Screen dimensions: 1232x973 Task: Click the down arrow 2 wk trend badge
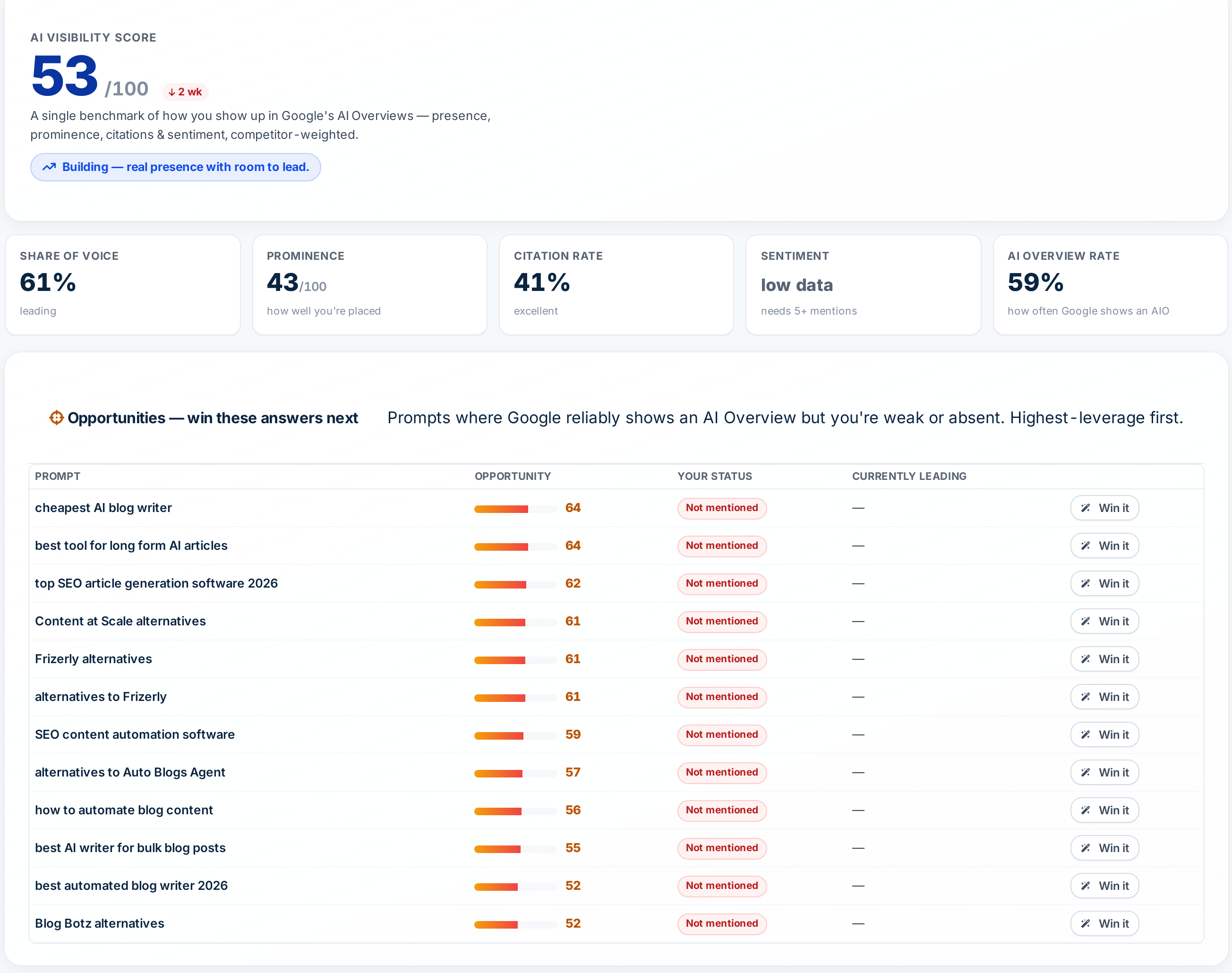point(185,92)
